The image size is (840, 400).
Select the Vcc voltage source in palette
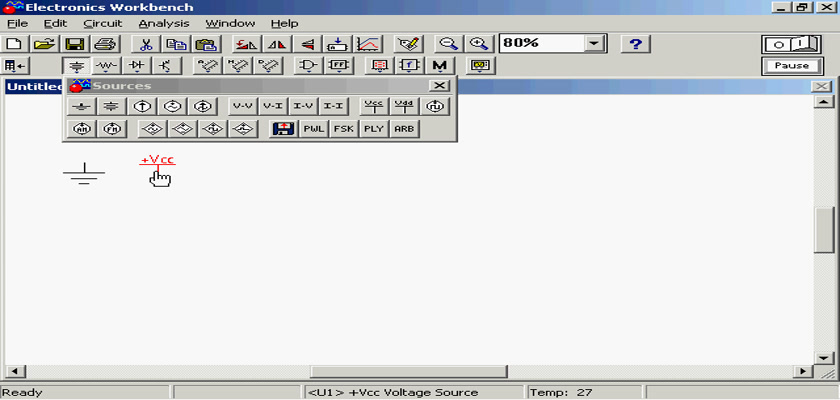tap(374, 107)
